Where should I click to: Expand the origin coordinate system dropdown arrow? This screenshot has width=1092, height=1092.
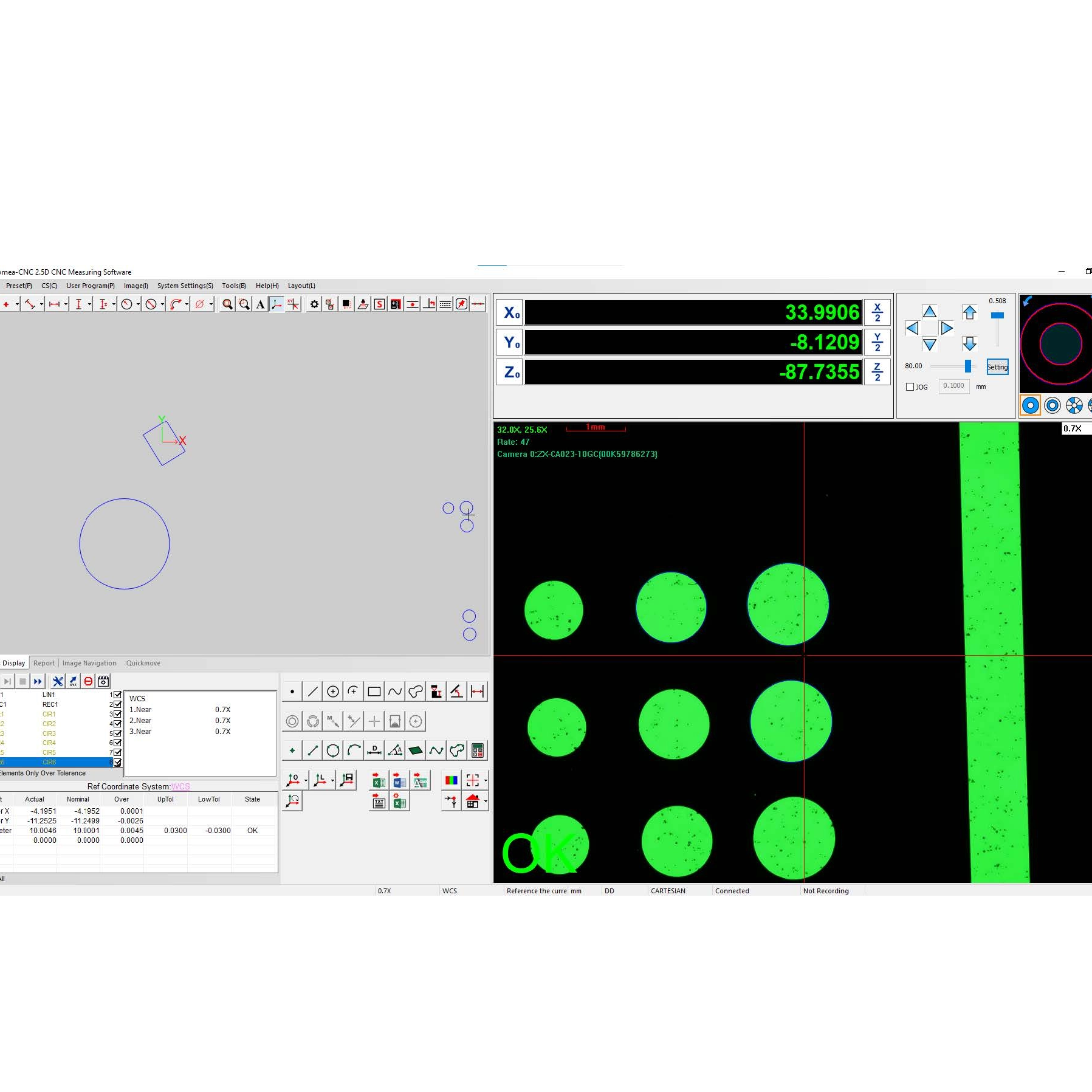pos(306,780)
